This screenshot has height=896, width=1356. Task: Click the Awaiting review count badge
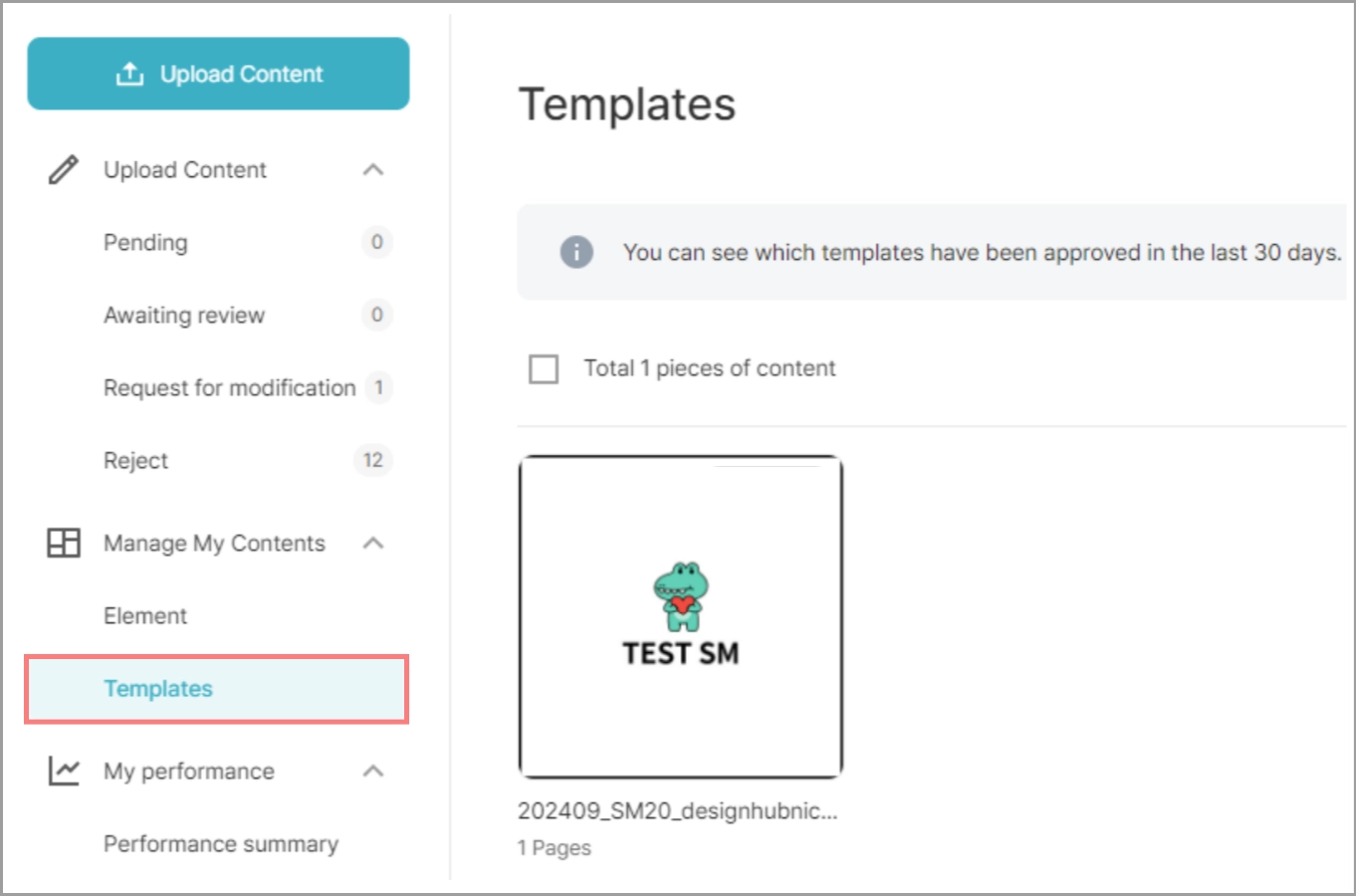pyautogui.click(x=376, y=315)
